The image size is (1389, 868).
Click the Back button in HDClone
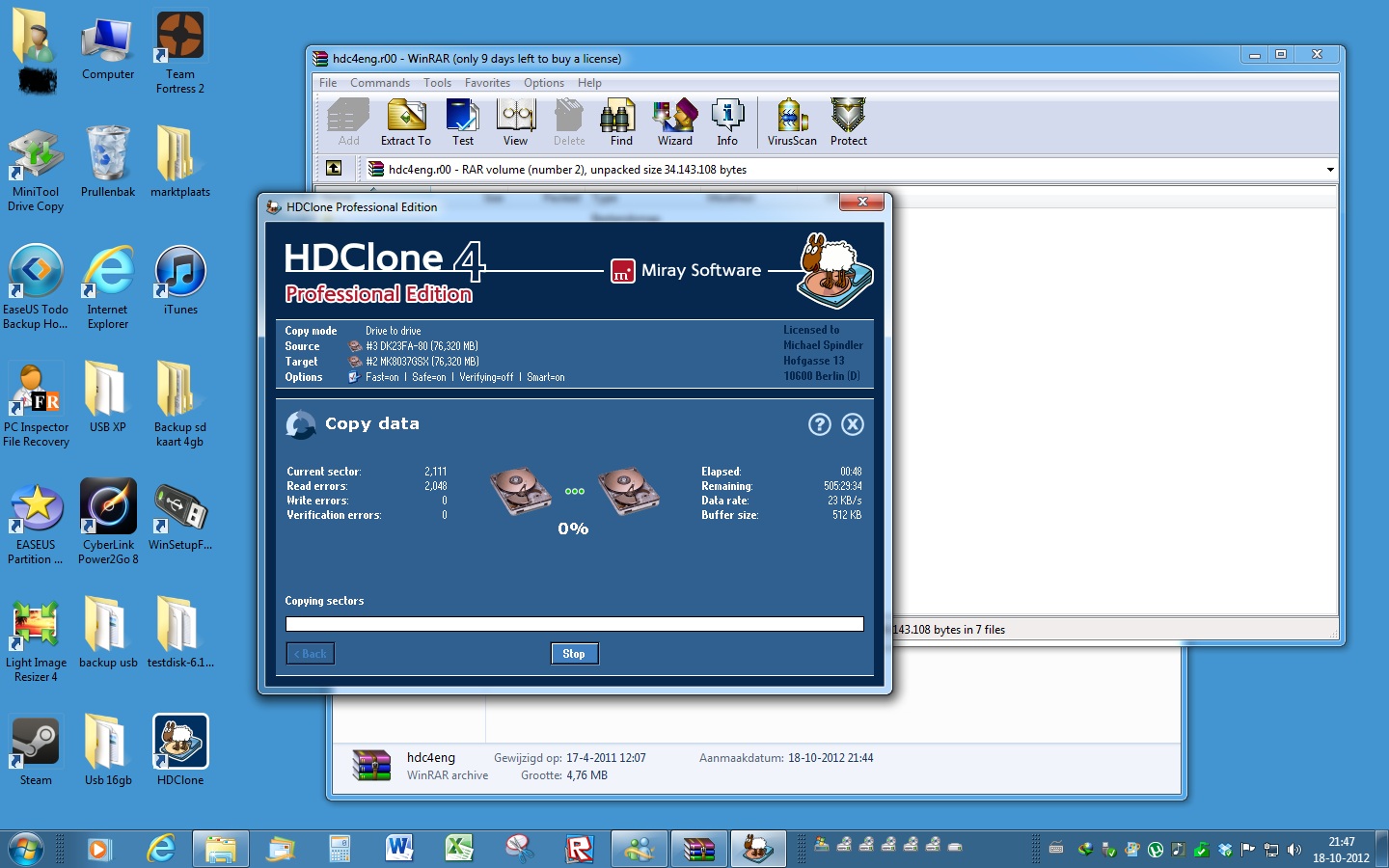[x=311, y=654]
